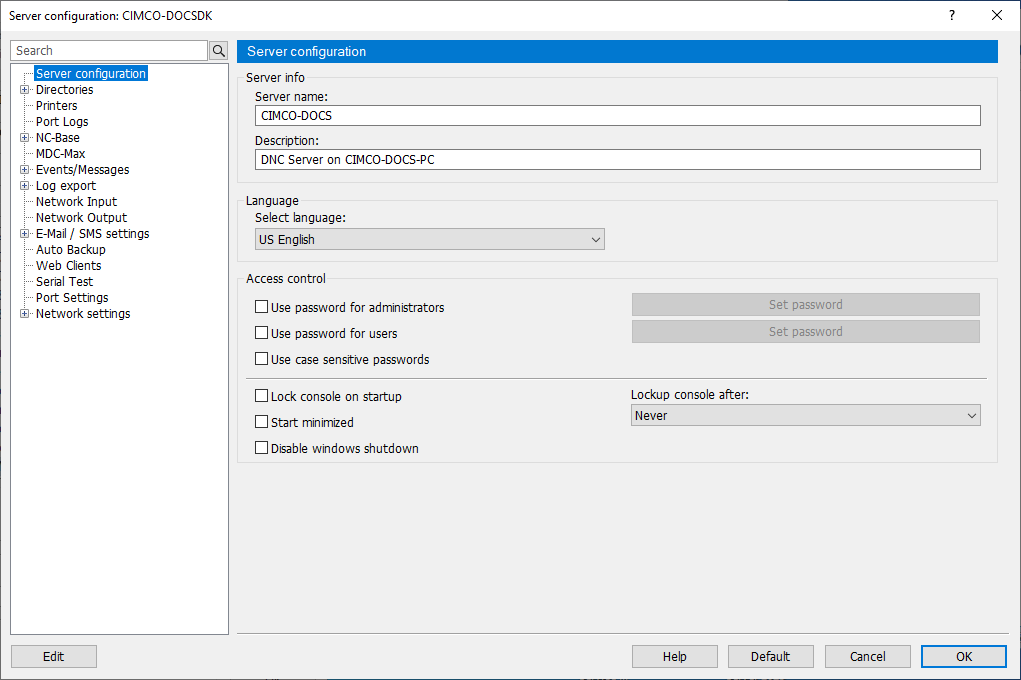The image size is (1021, 680).
Task: Enable Use password for administrators
Action: pyautogui.click(x=261, y=307)
